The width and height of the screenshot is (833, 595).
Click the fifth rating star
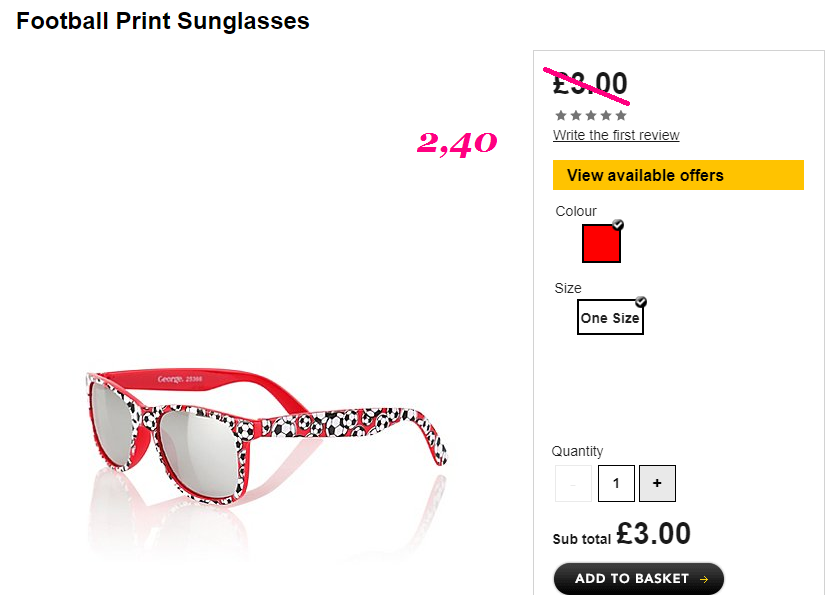coord(620,115)
